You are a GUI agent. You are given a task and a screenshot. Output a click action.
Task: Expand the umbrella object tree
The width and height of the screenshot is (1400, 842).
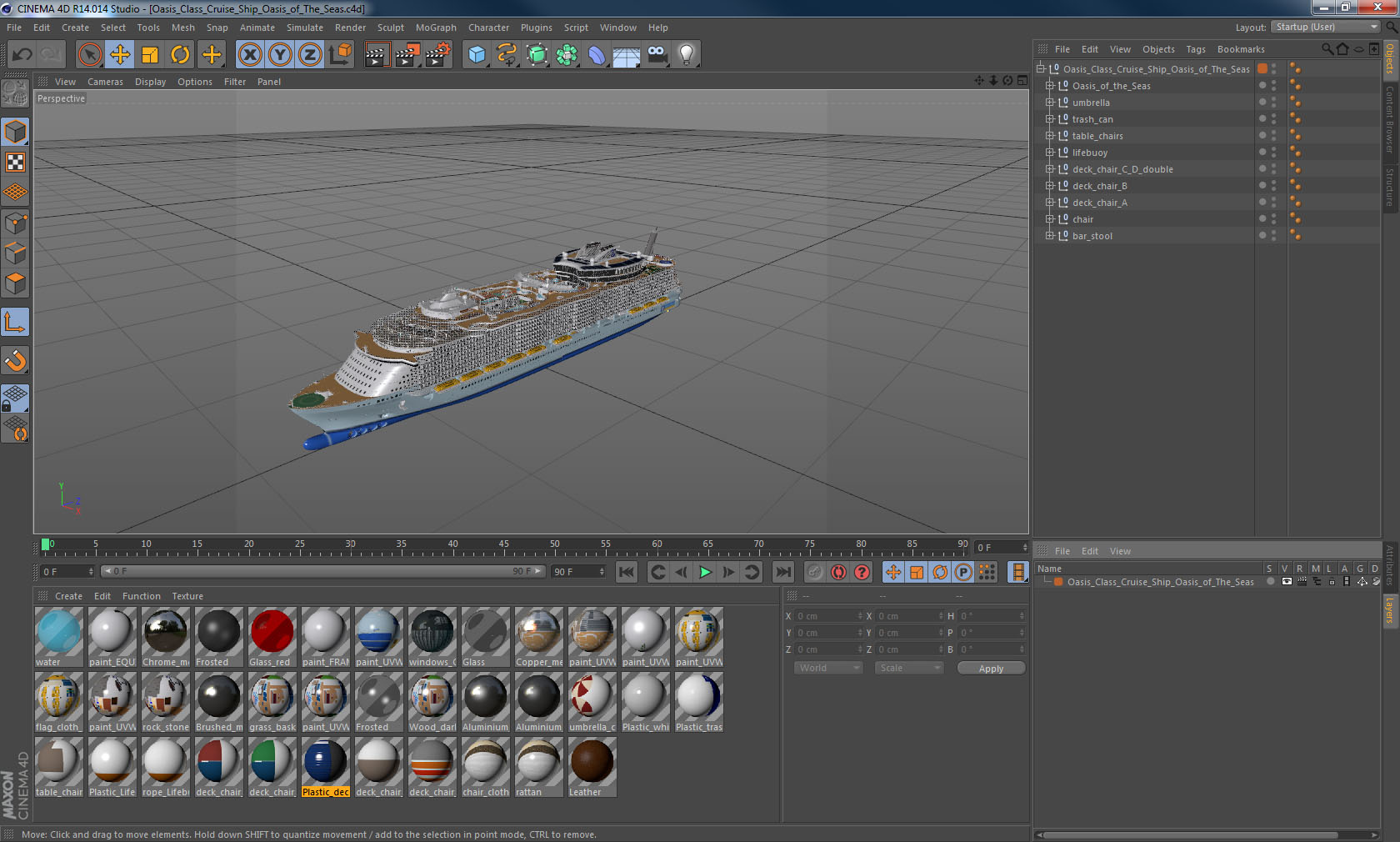pyautogui.click(x=1050, y=103)
